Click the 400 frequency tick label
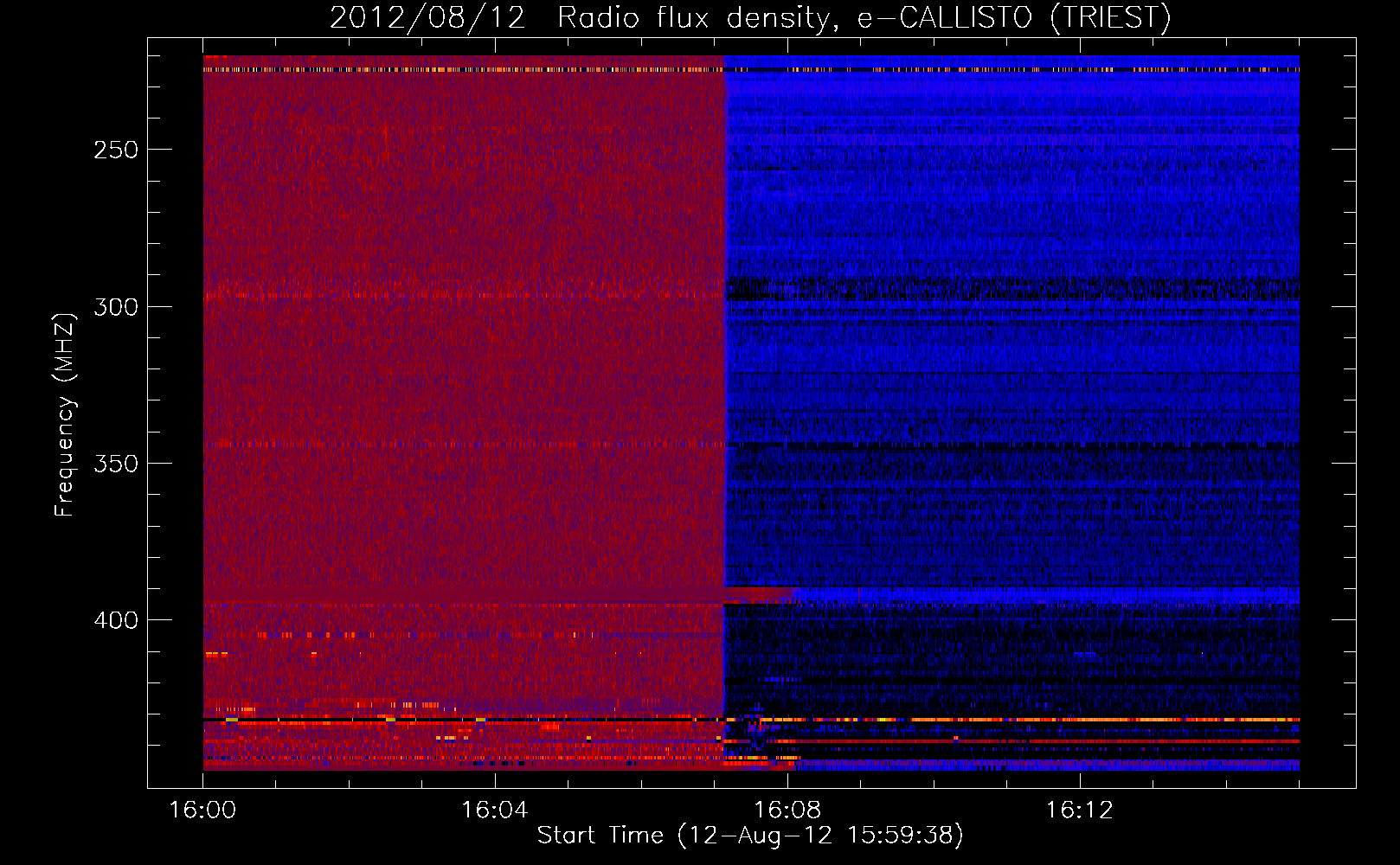The width and height of the screenshot is (1400, 865). click(116, 620)
